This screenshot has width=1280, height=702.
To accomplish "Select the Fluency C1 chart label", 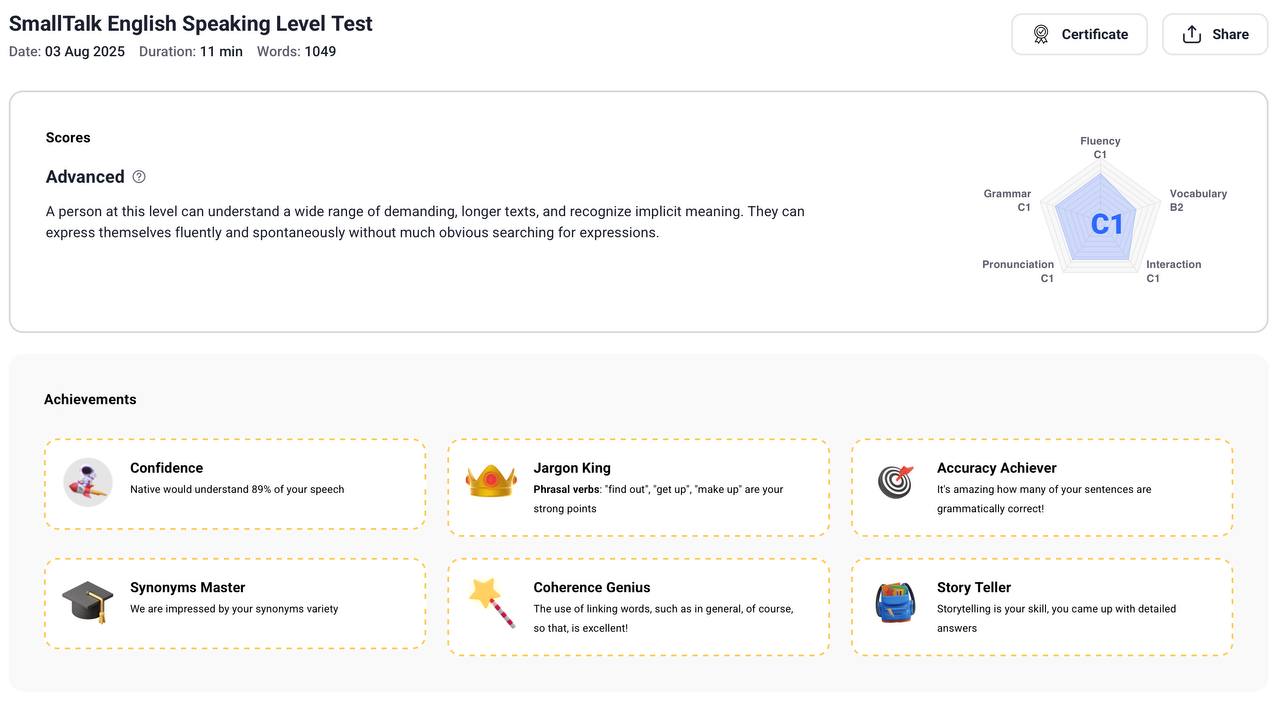I will coord(1100,148).
